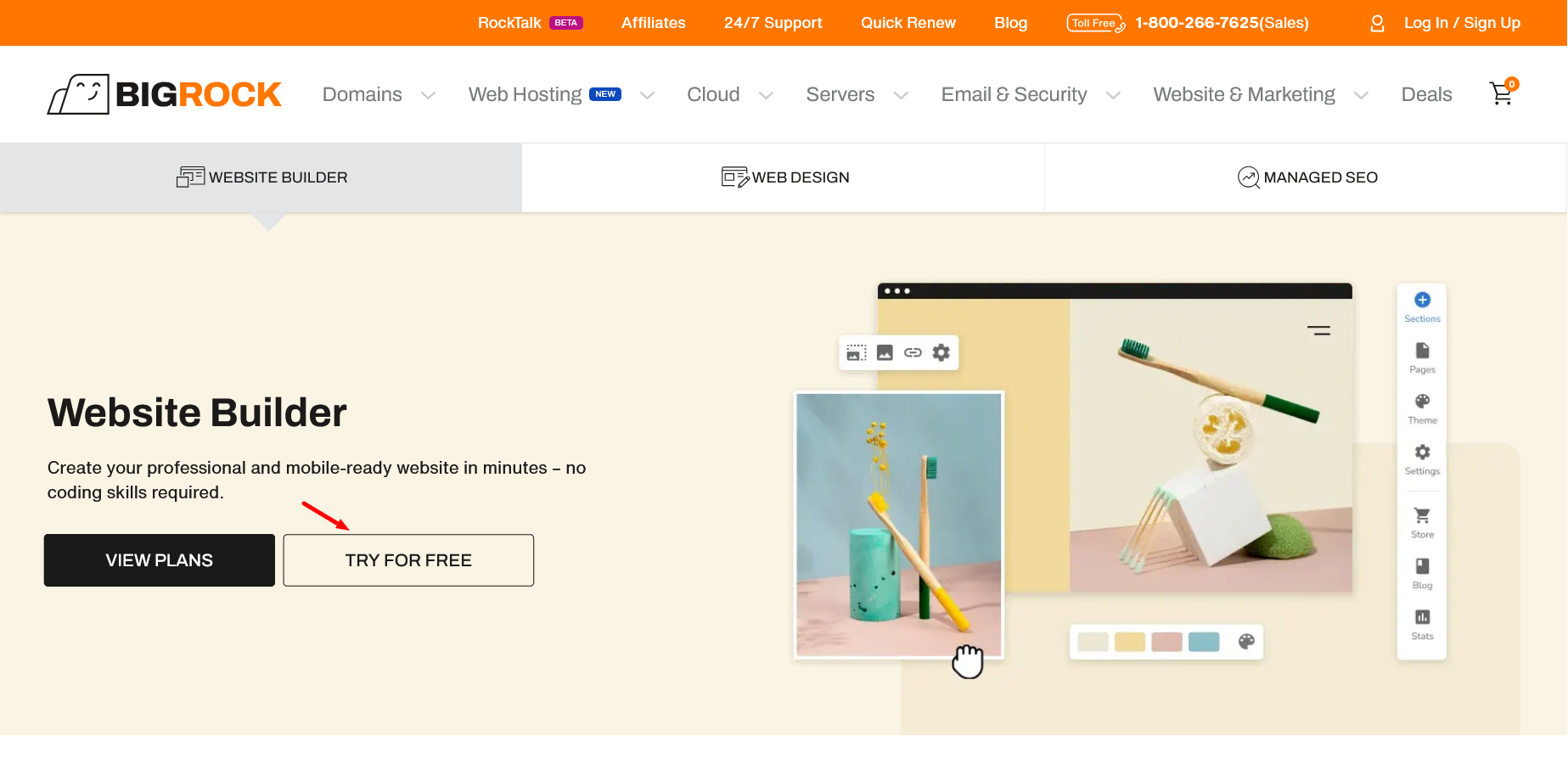1568x770 pixels.
Task: Click the Stats chart icon in sidebar
Action: [x=1423, y=617]
